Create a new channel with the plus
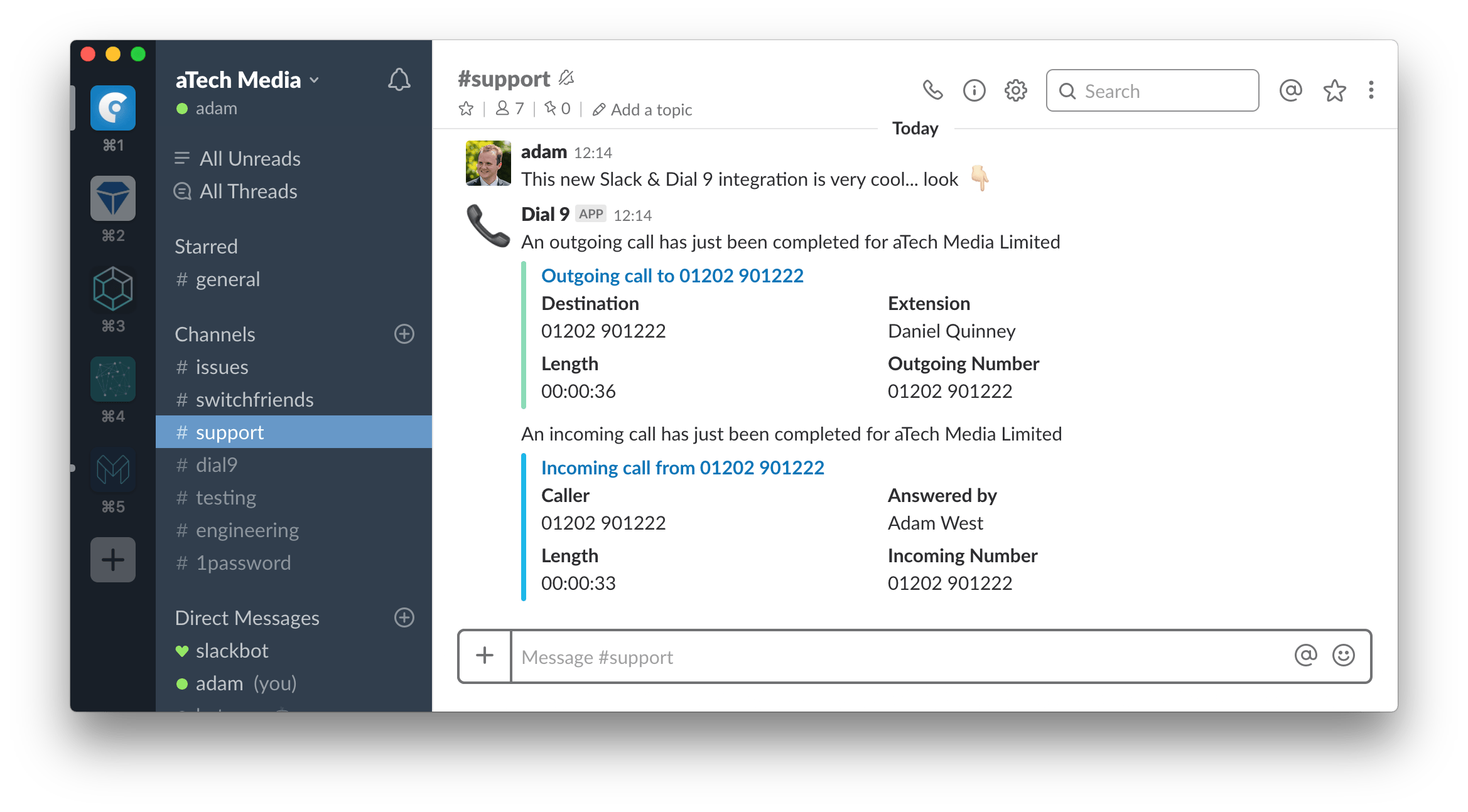The width and height of the screenshot is (1468, 812). tap(404, 334)
